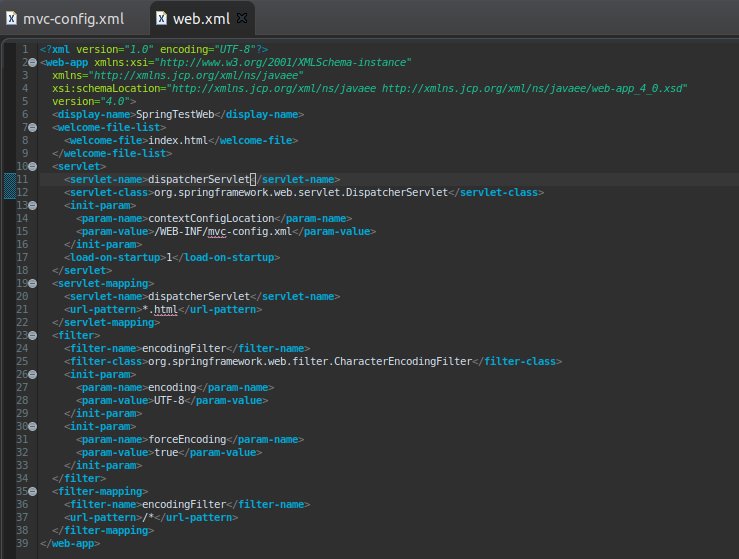Collapse the filter-mapping fold at line 35
The width and height of the screenshot is (739, 559).
33,491
